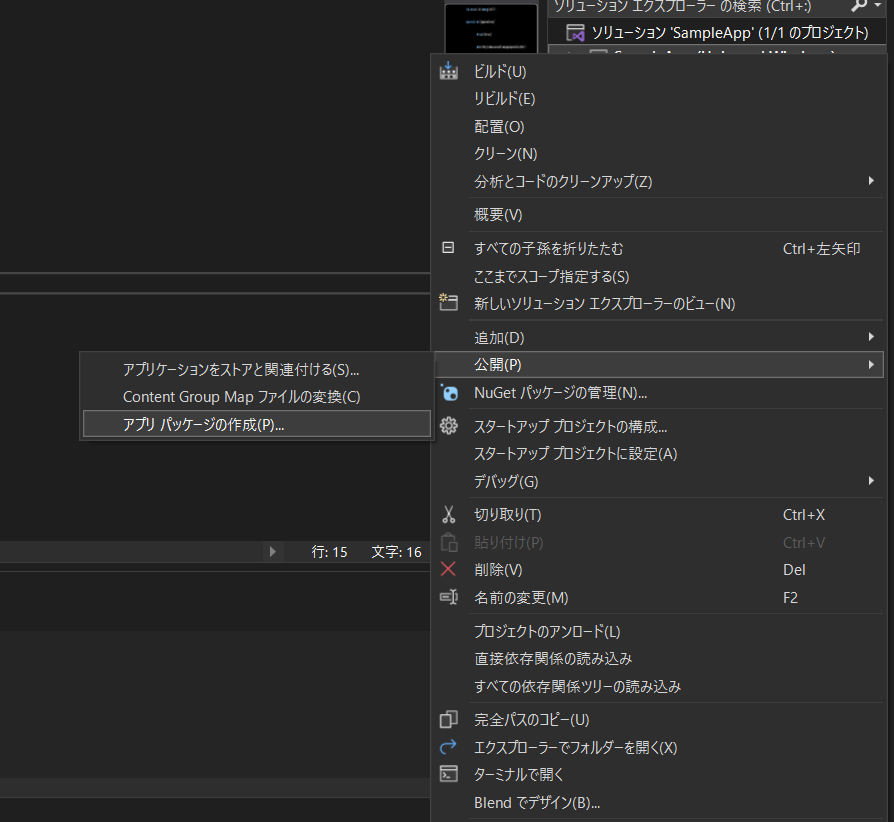Click the NuGet package manager icon
The height and width of the screenshot is (822, 894).
tap(449, 392)
